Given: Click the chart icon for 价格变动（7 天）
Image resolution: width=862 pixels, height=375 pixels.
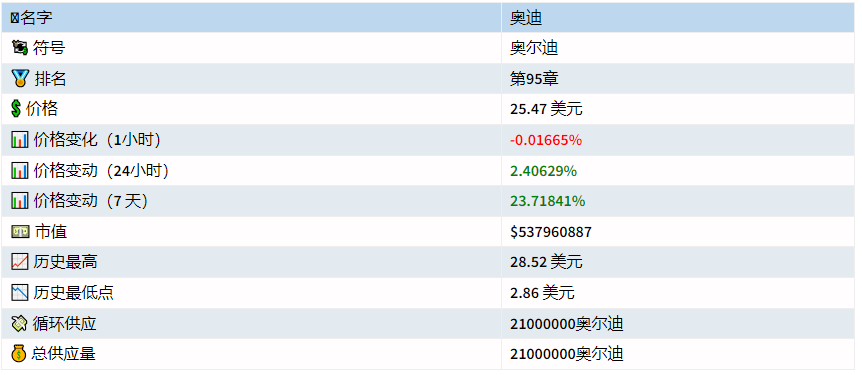Looking at the screenshot, I should point(20,201).
